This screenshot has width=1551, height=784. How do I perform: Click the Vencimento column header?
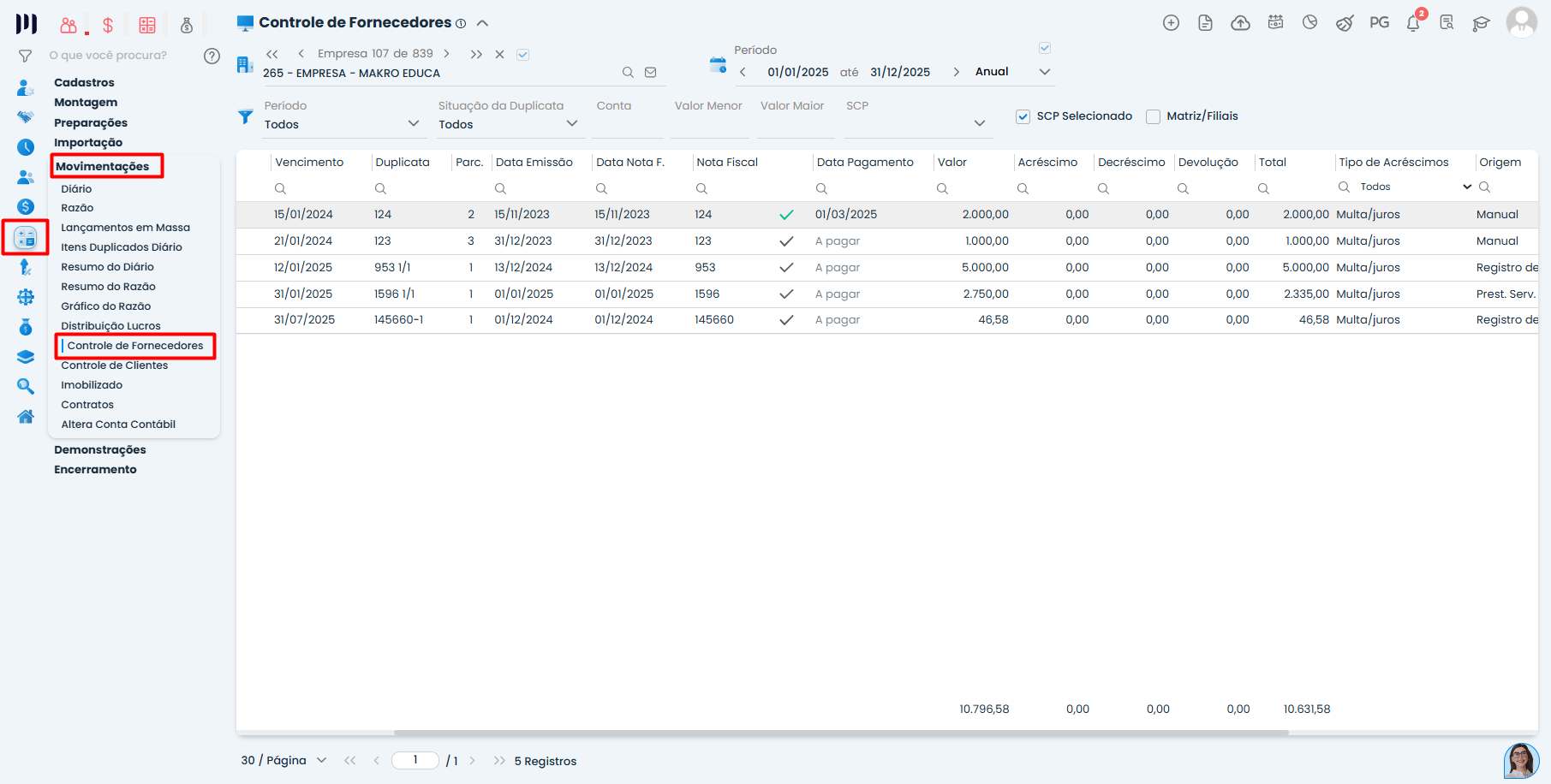point(309,163)
